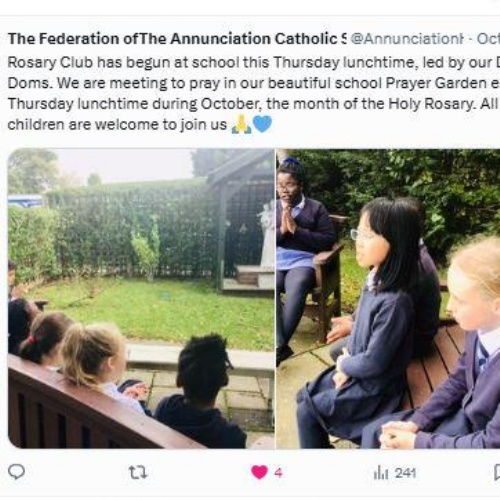Click the blue heart emoji
Screen dimensions: 500x500
point(262,124)
